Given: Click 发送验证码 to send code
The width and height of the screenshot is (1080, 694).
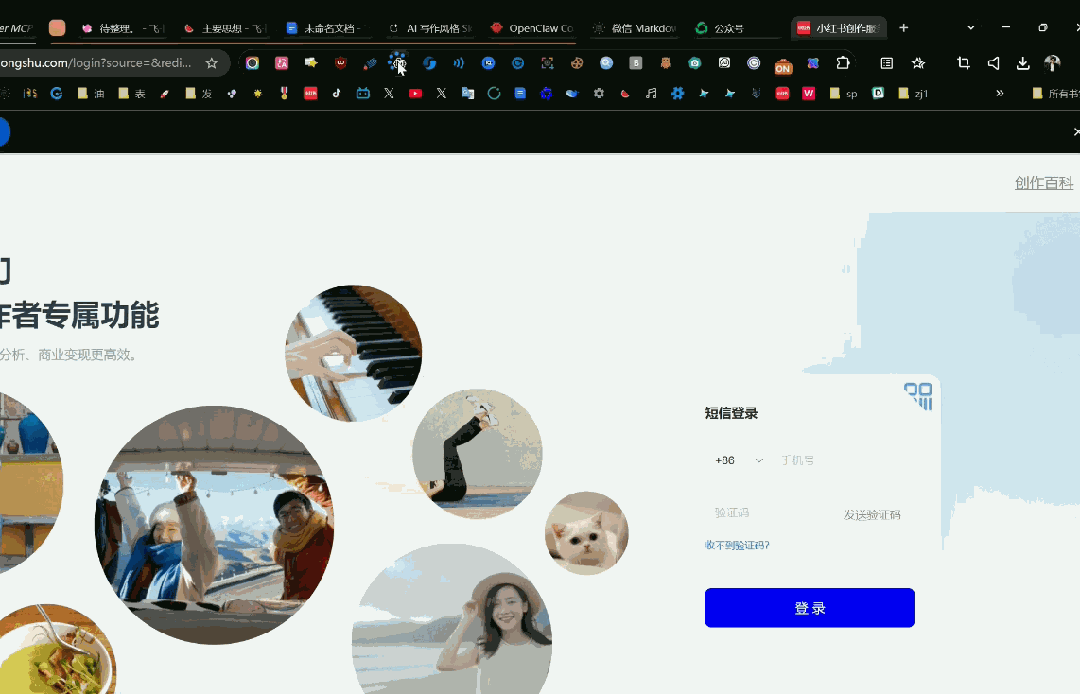Looking at the screenshot, I should click(872, 515).
